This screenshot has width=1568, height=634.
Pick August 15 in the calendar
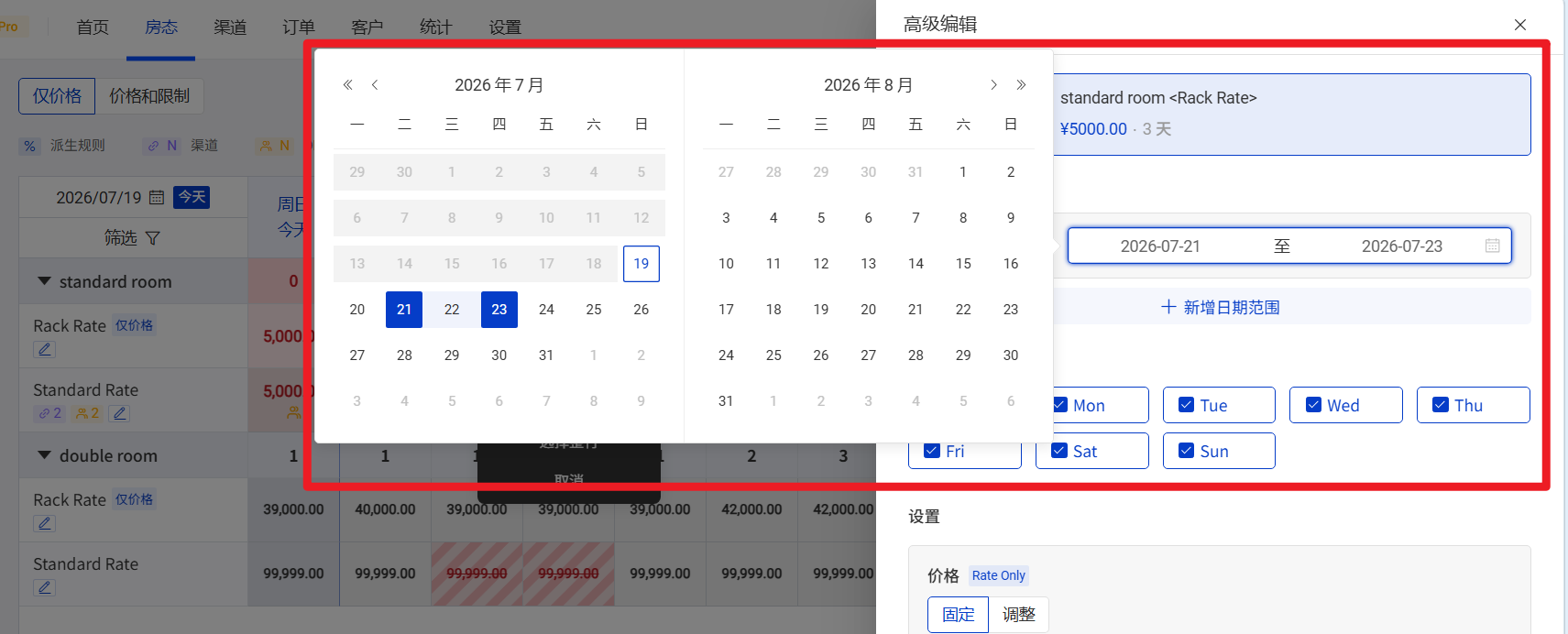tap(963, 264)
